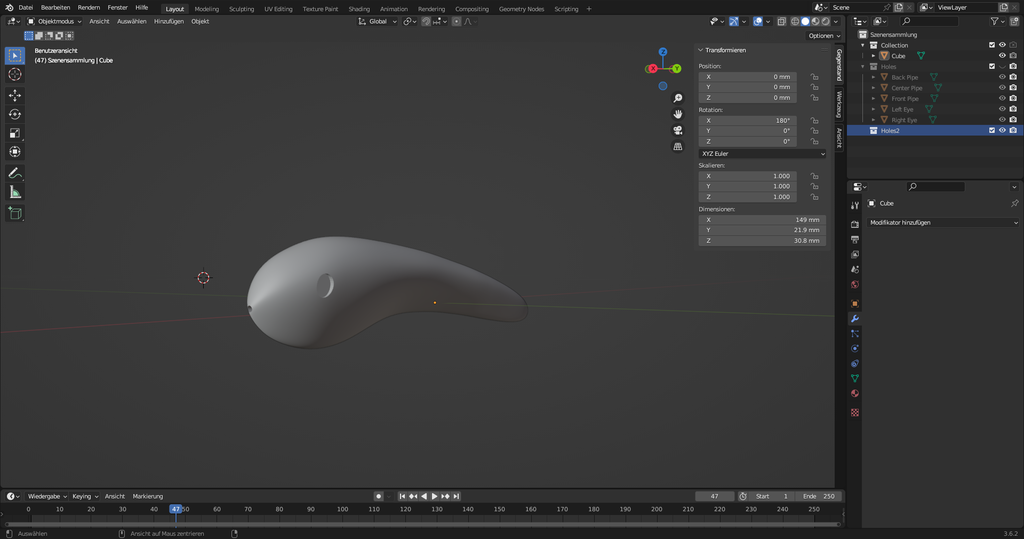Open the Bearbeiten menu

54,7
